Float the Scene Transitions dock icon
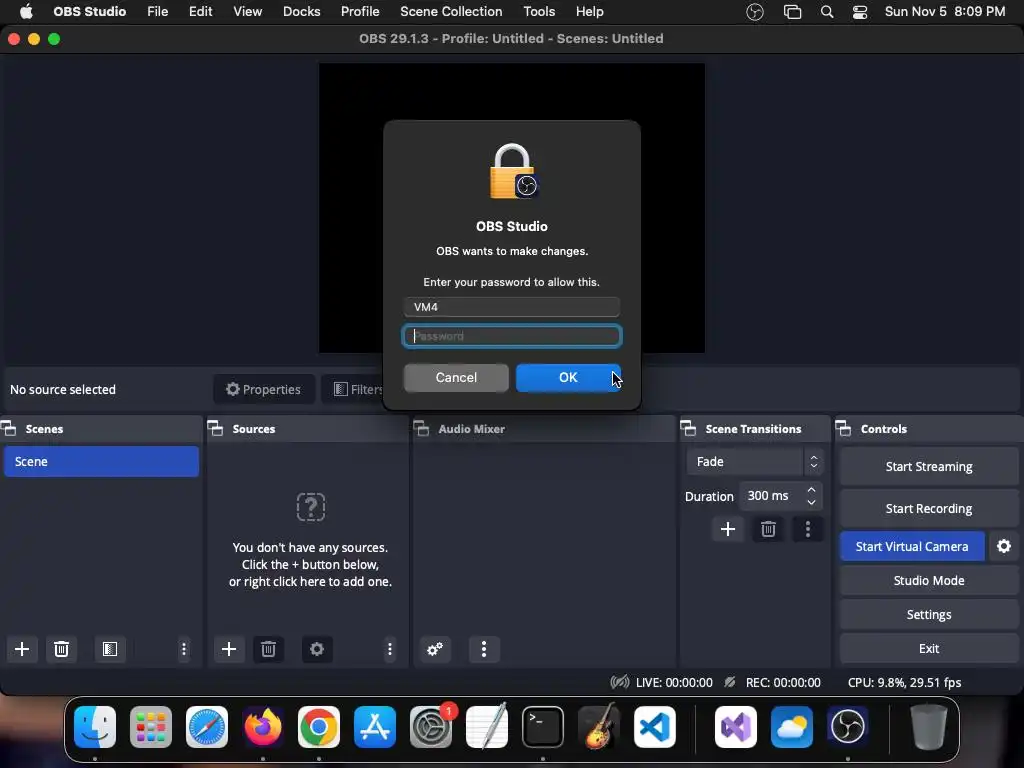This screenshot has height=768, width=1024. (688, 428)
